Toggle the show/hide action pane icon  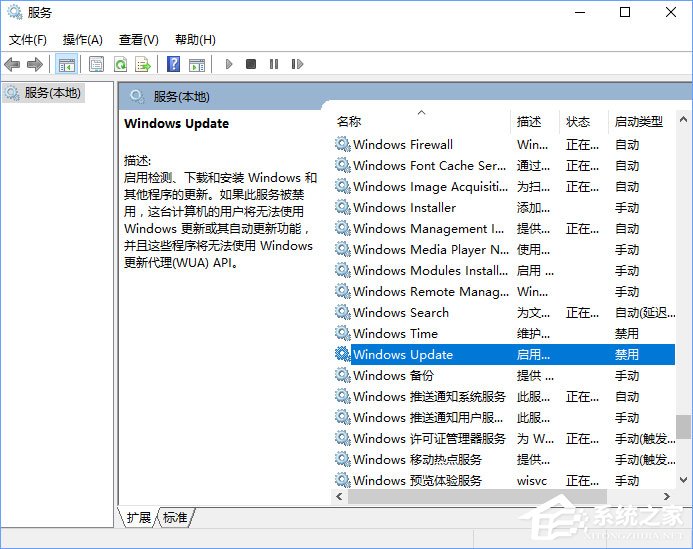pyautogui.click(x=197, y=65)
